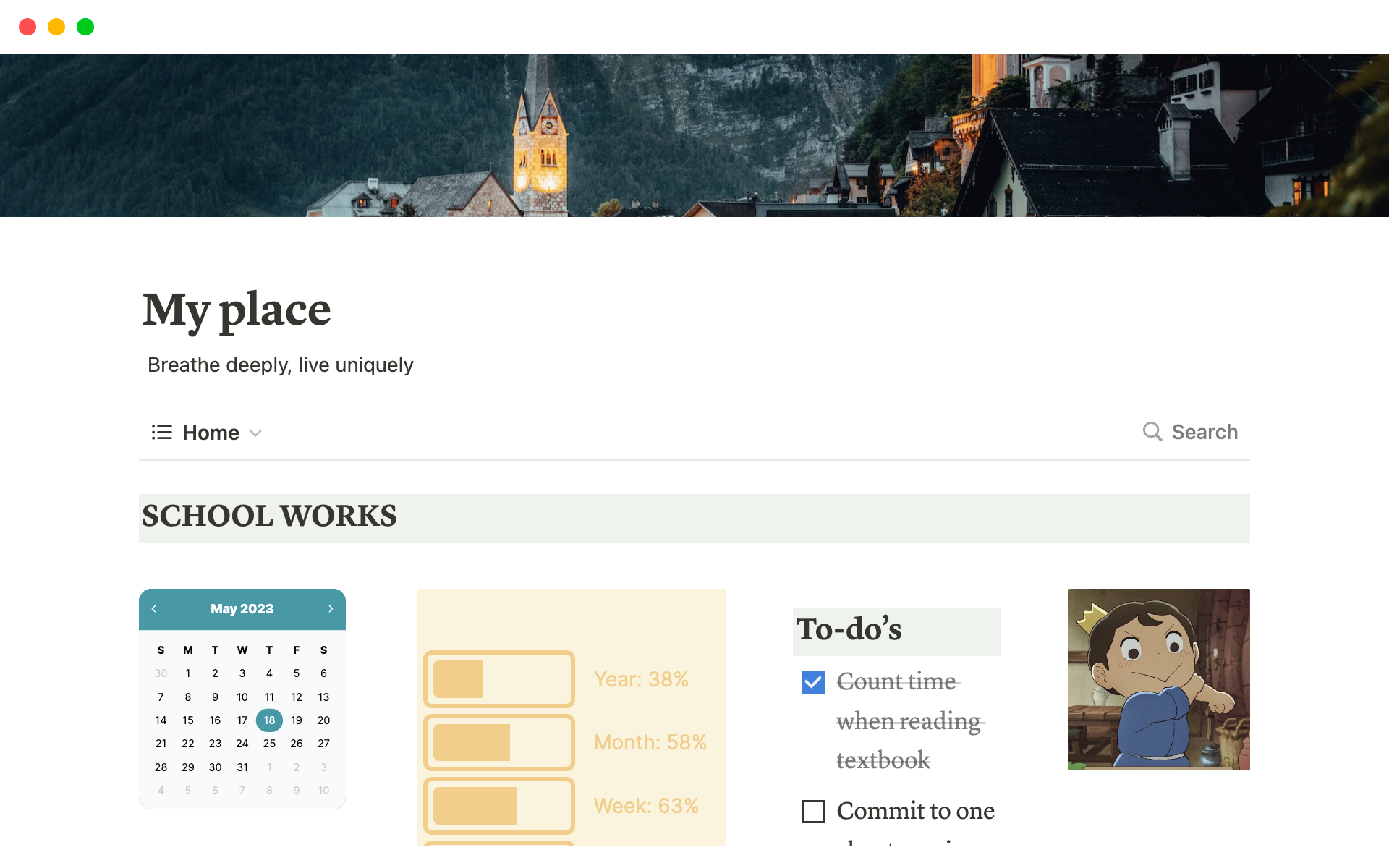Click the anime character thumbnail image
The width and height of the screenshot is (1389, 868).
tap(1158, 679)
